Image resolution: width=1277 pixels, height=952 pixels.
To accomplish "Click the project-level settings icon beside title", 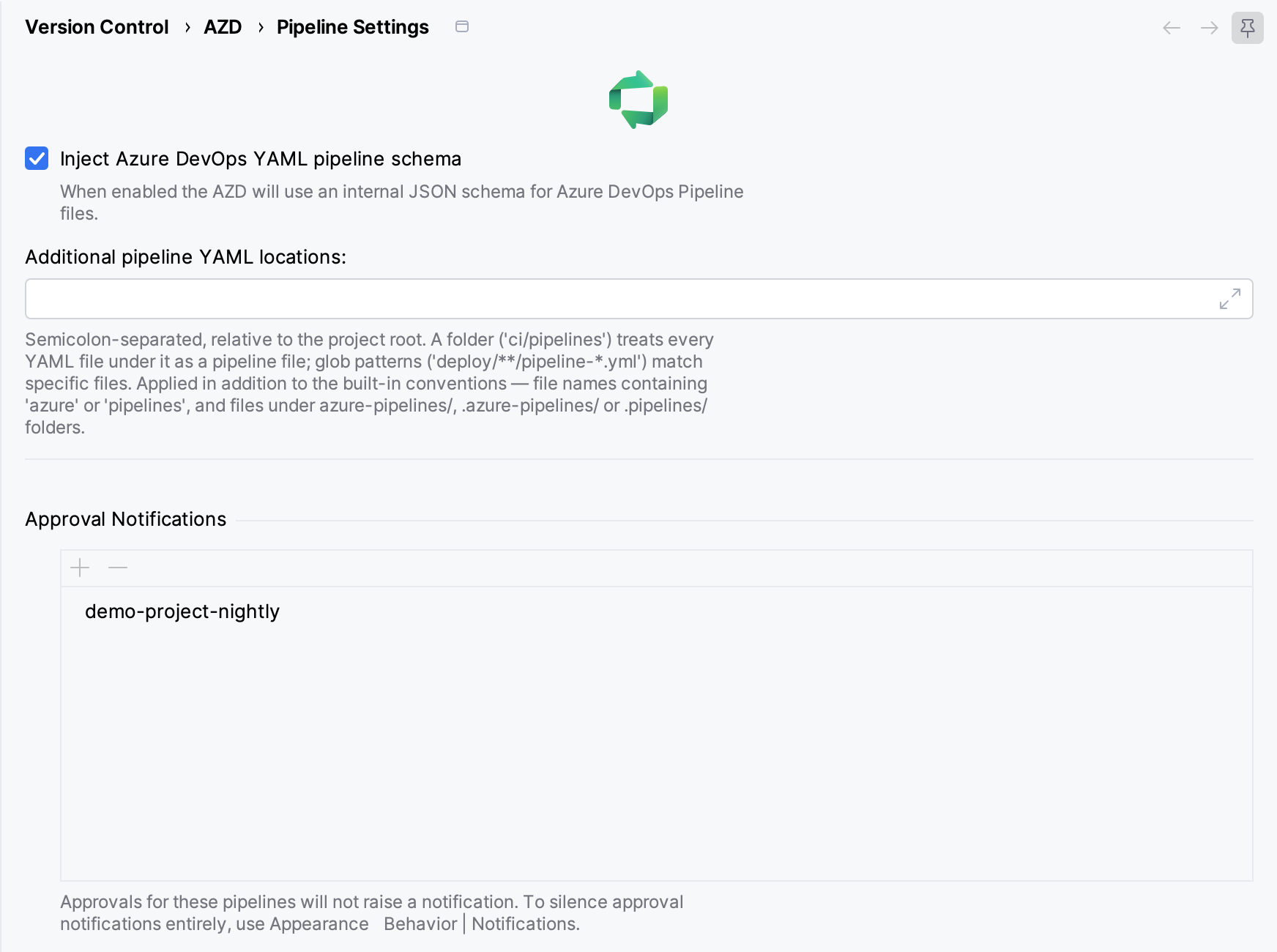I will tap(462, 26).
